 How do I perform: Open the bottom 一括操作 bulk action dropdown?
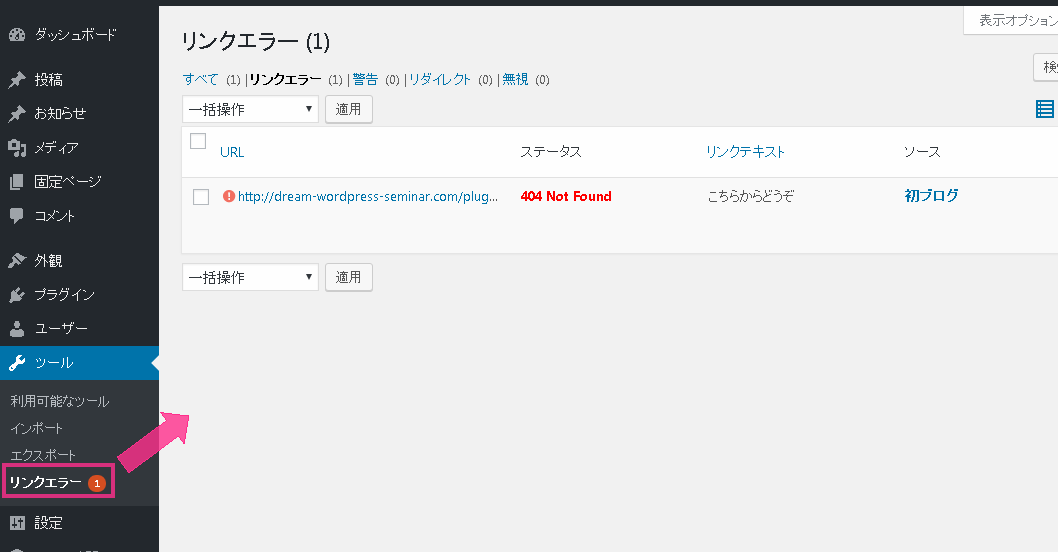pyautogui.click(x=250, y=277)
